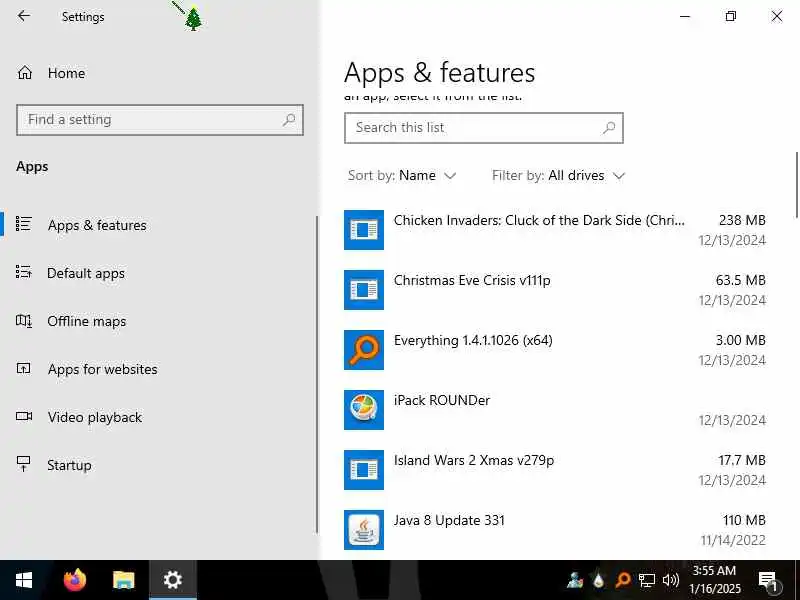Viewport: 800px width, 600px height.
Task: Select the Chicken Invaders app entry
Action: [555, 230]
